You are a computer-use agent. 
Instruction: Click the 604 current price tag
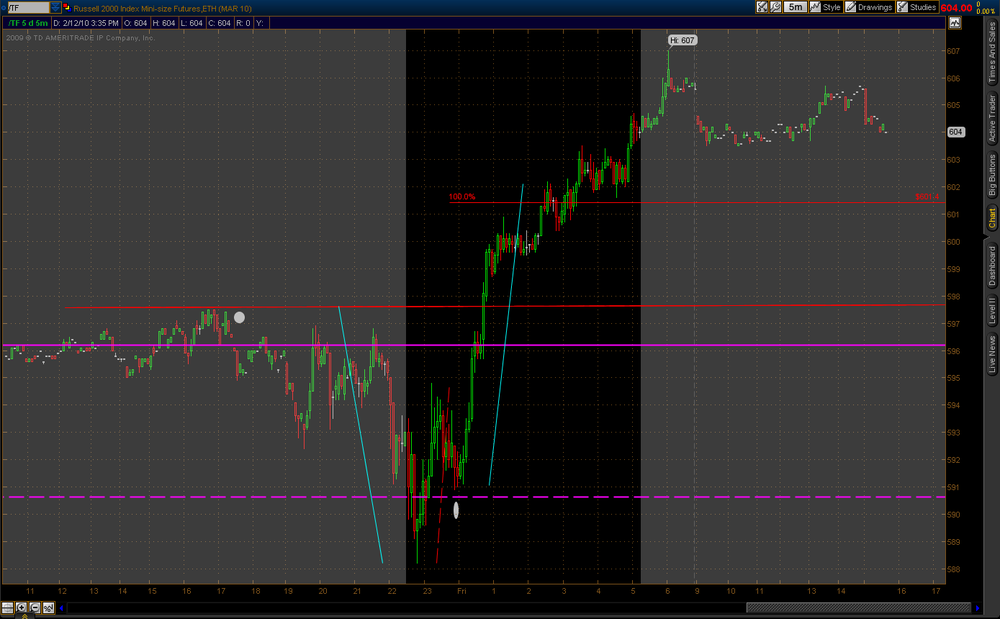(x=955, y=132)
